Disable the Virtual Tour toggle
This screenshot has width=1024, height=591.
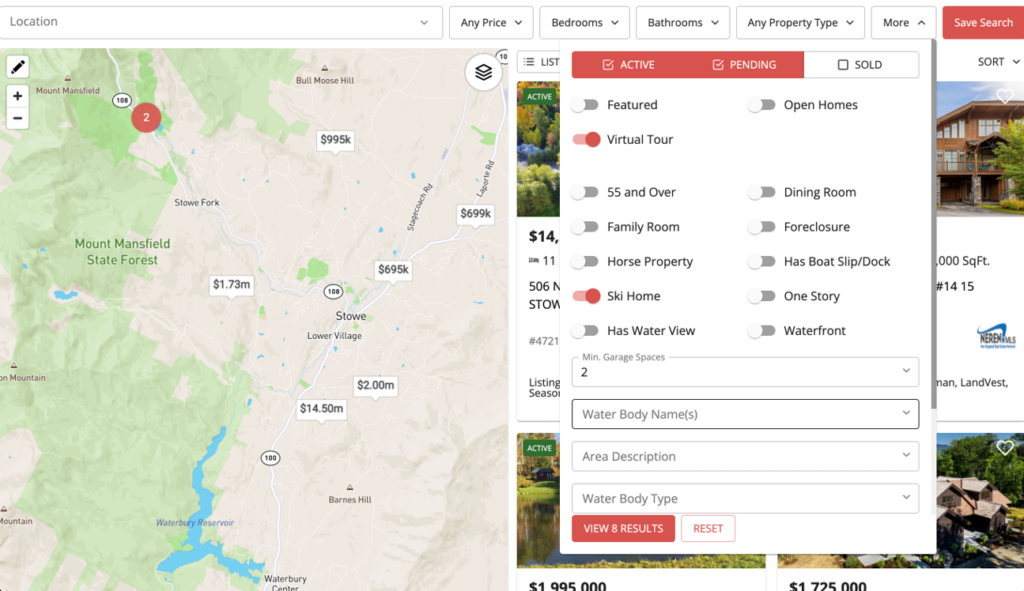click(x=586, y=139)
